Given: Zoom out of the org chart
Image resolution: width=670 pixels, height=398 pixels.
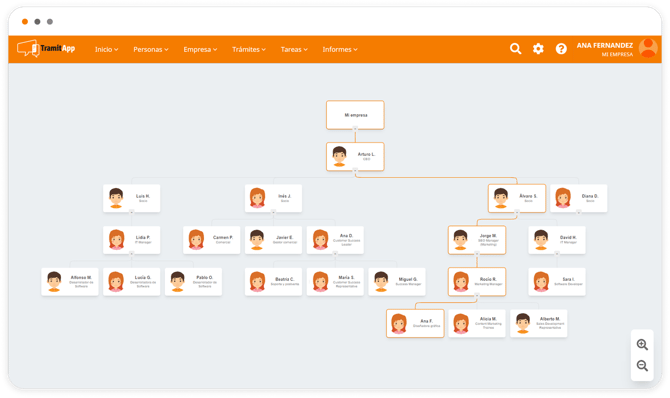Looking at the screenshot, I should [x=642, y=366].
